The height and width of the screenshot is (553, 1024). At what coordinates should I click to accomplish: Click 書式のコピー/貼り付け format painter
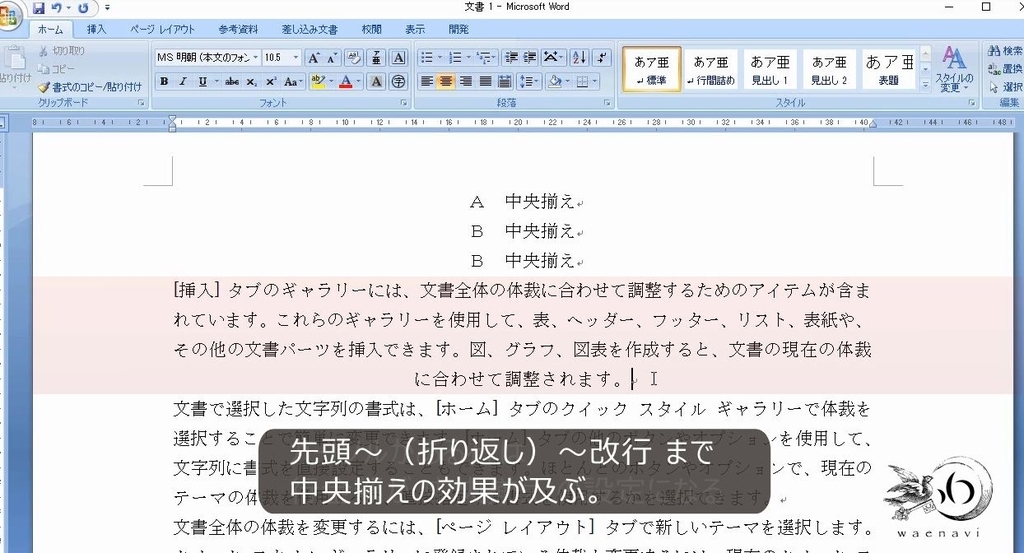pos(90,87)
